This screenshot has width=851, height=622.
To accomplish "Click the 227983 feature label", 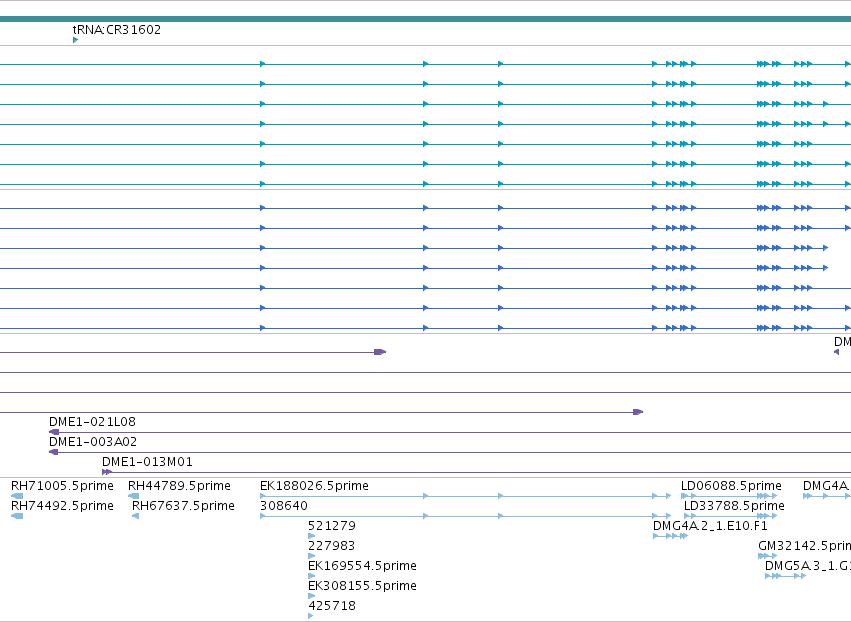I will tap(332, 546).
